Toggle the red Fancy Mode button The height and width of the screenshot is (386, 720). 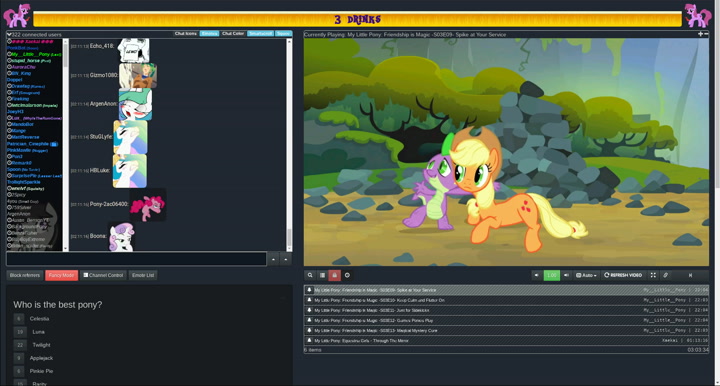pyautogui.click(x=62, y=275)
